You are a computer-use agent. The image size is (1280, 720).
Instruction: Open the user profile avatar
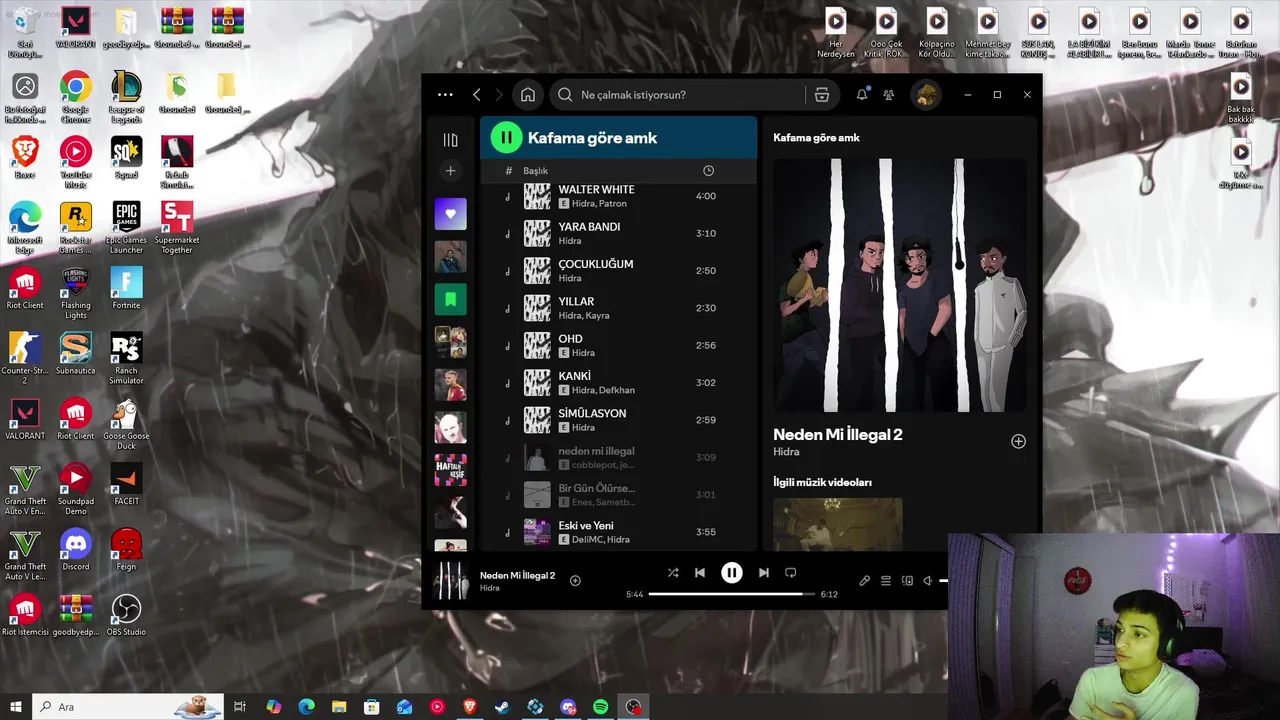pyautogui.click(x=926, y=95)
